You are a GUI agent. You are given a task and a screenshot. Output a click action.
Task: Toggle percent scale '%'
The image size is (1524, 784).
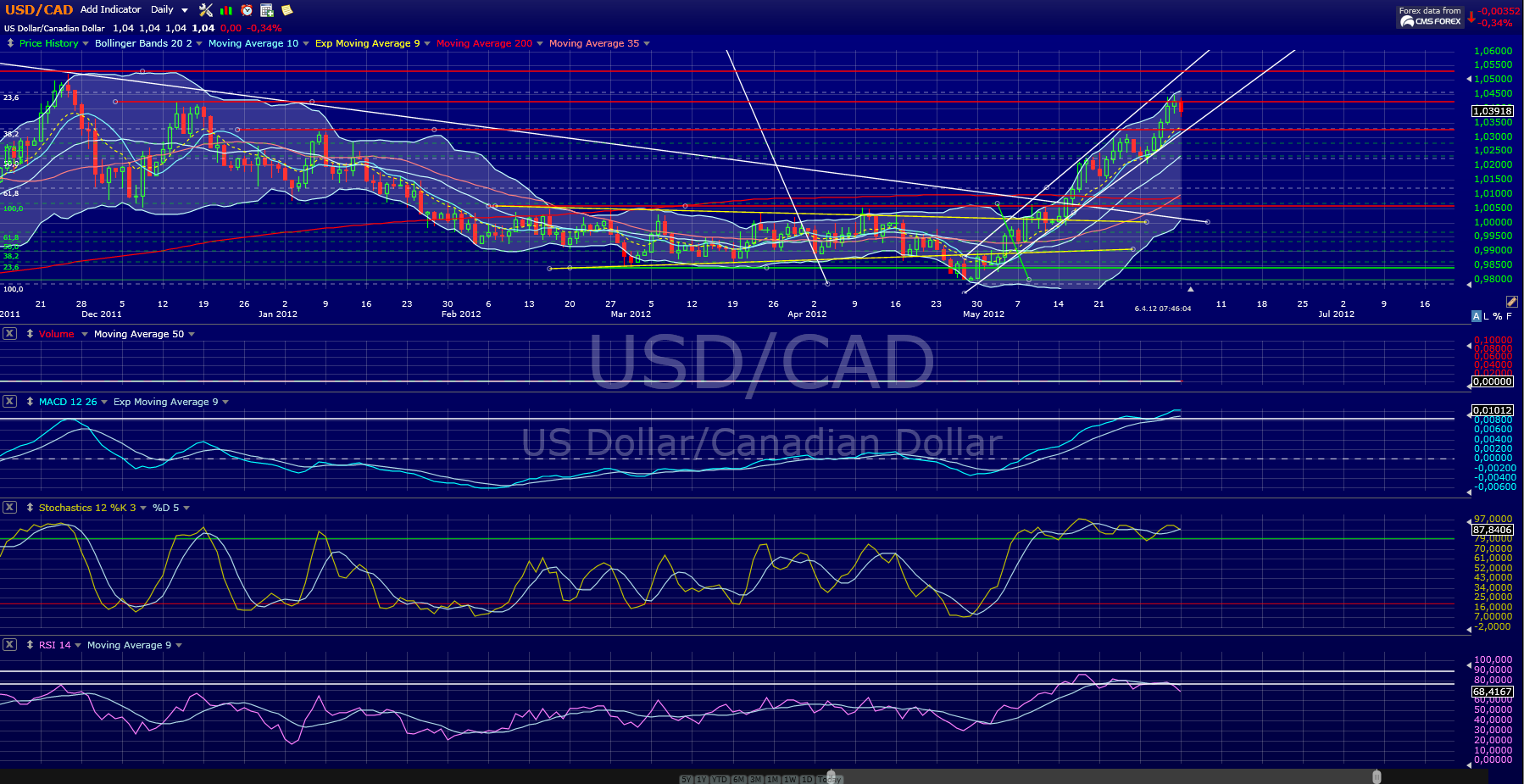1498,316
